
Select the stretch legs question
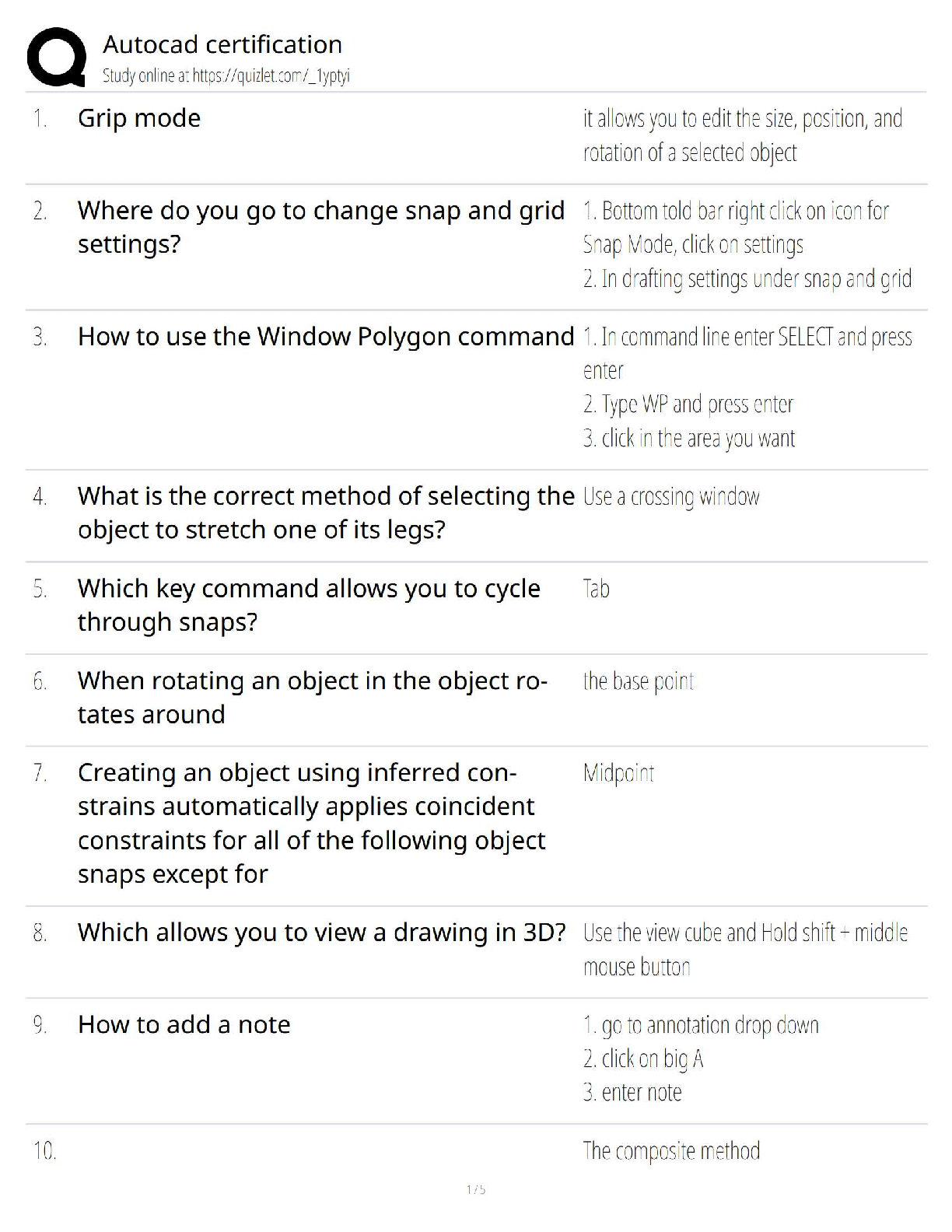[x=326, y=513]
